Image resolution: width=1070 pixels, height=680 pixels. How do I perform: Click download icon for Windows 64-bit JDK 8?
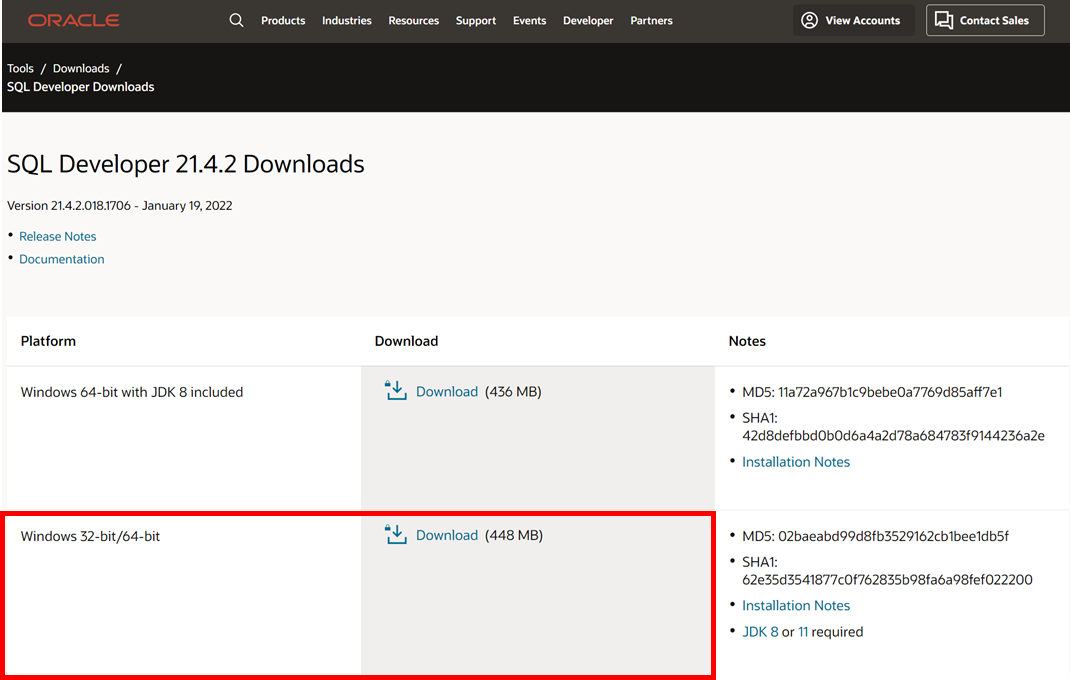point(396,391)
